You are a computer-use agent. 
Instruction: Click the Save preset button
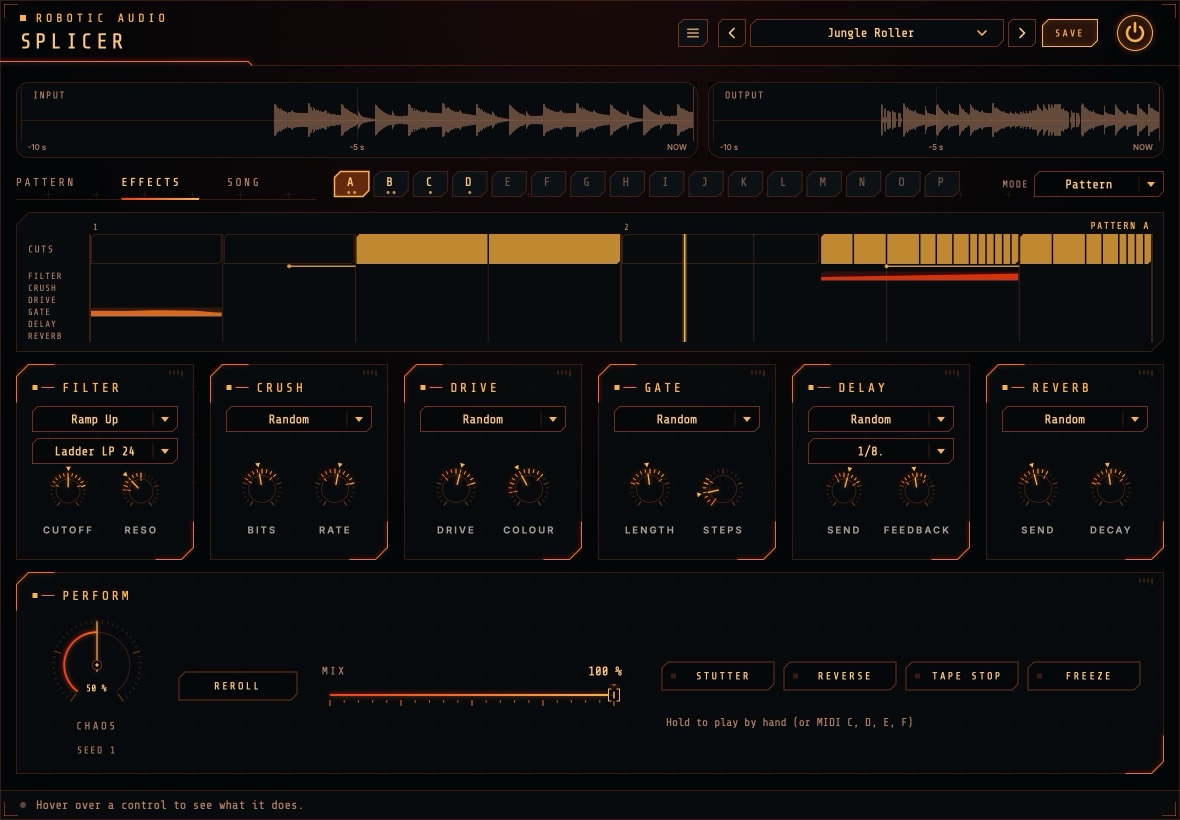[x=1069, y=33]
